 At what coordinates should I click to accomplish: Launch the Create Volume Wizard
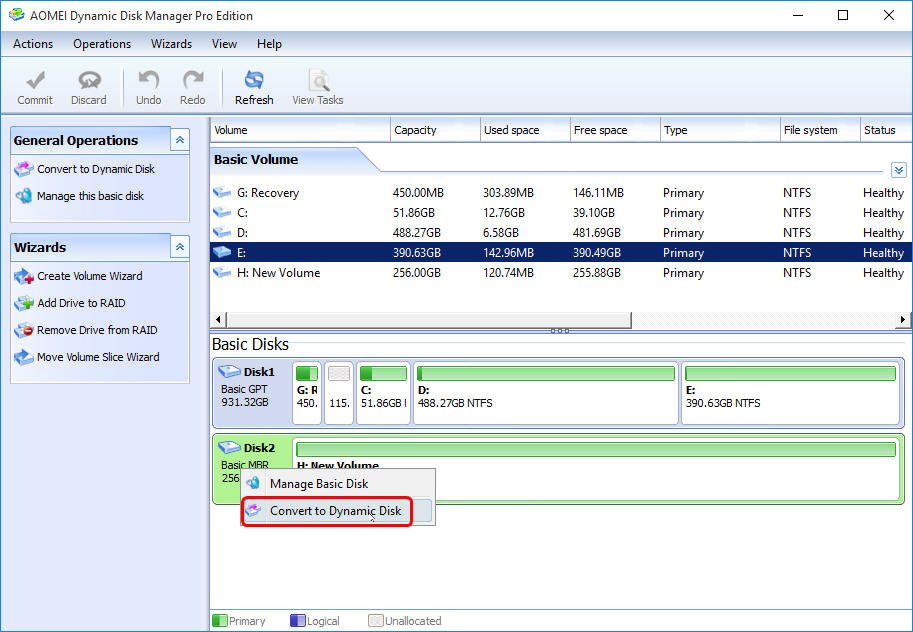click(x=89, y=276)
